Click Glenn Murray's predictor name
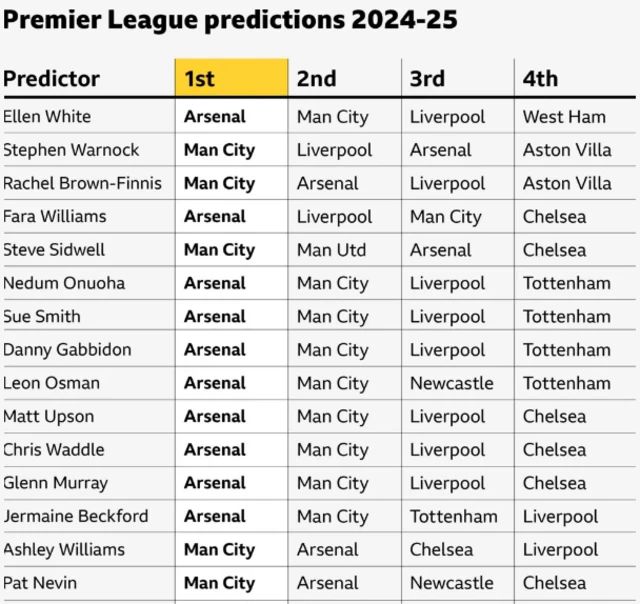 click(55, 482)
